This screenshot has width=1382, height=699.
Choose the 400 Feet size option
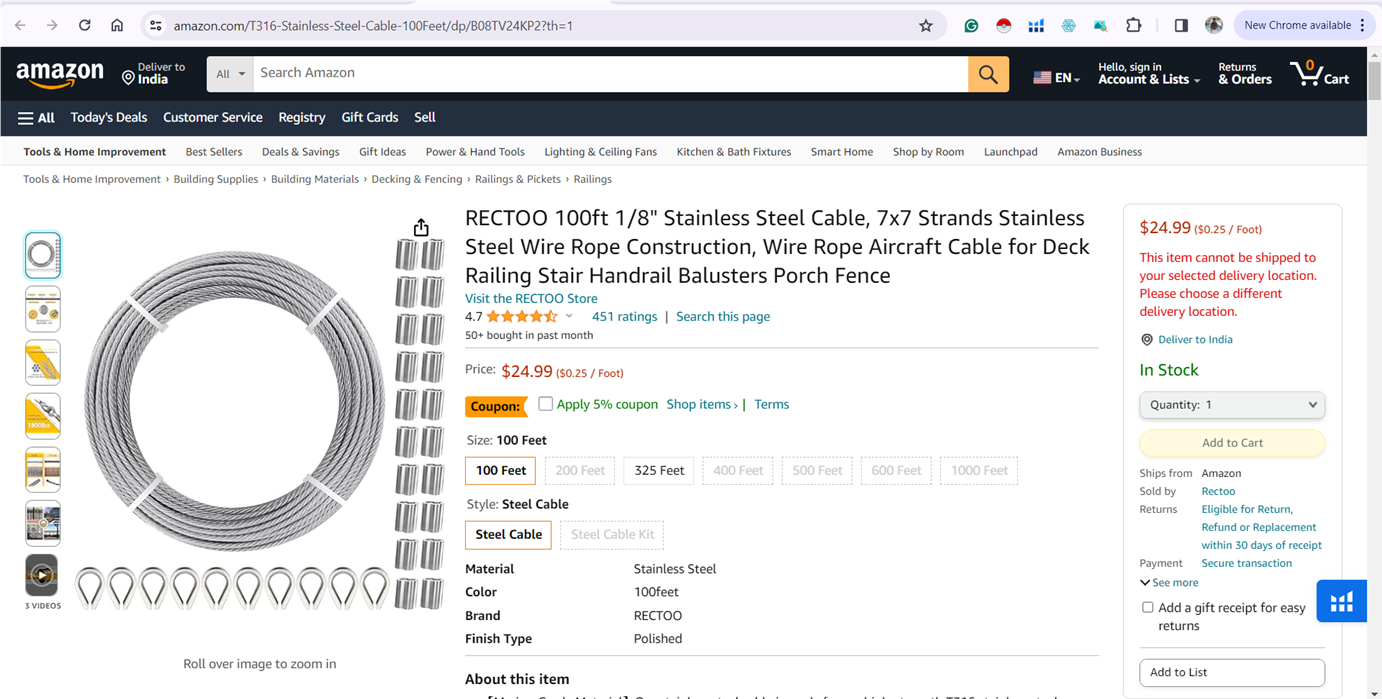point(738,471)
